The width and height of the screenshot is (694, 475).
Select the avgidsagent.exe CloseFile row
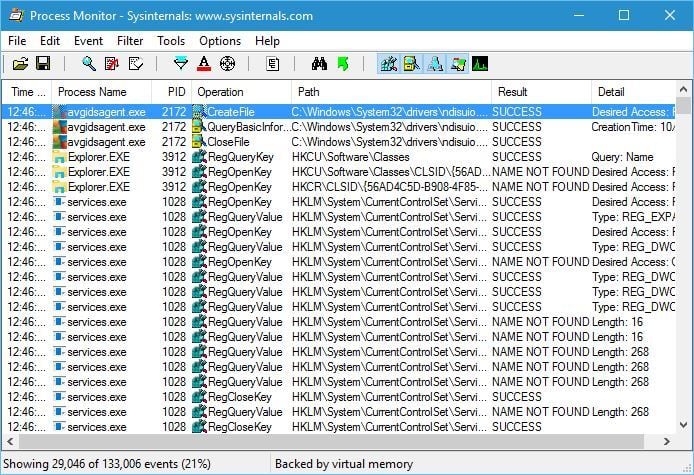coord(339,142)
